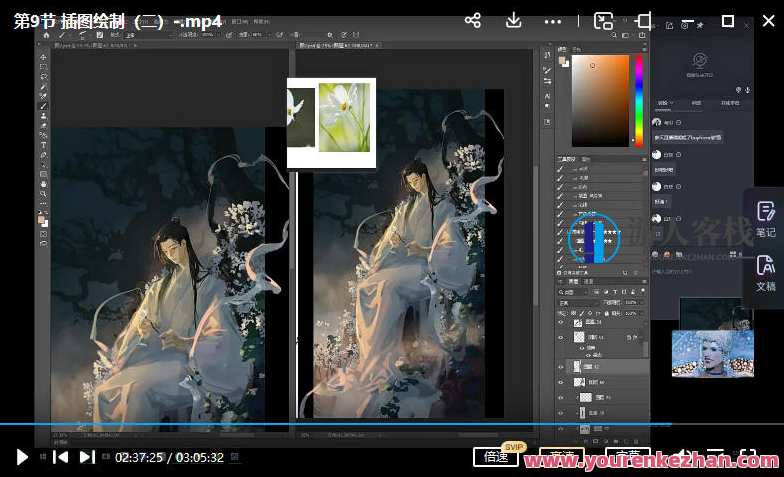Toggle the layer effects eye icon
The image size is (784, 477).
(582, 348)
